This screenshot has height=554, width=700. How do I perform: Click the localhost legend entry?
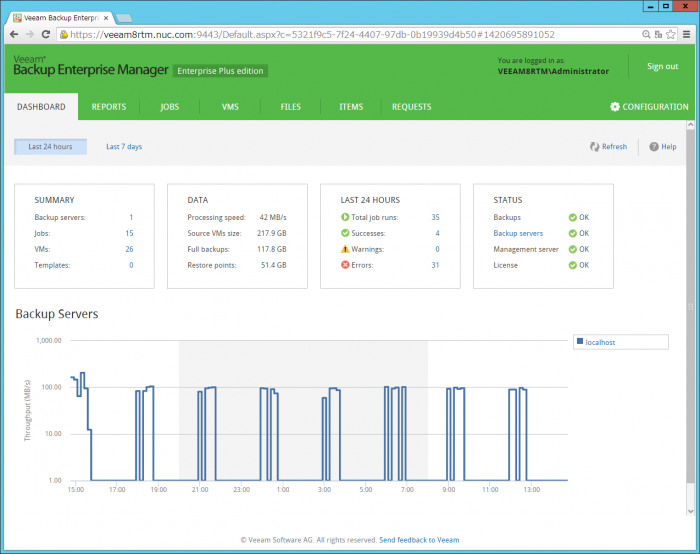(x=600, y=342)
